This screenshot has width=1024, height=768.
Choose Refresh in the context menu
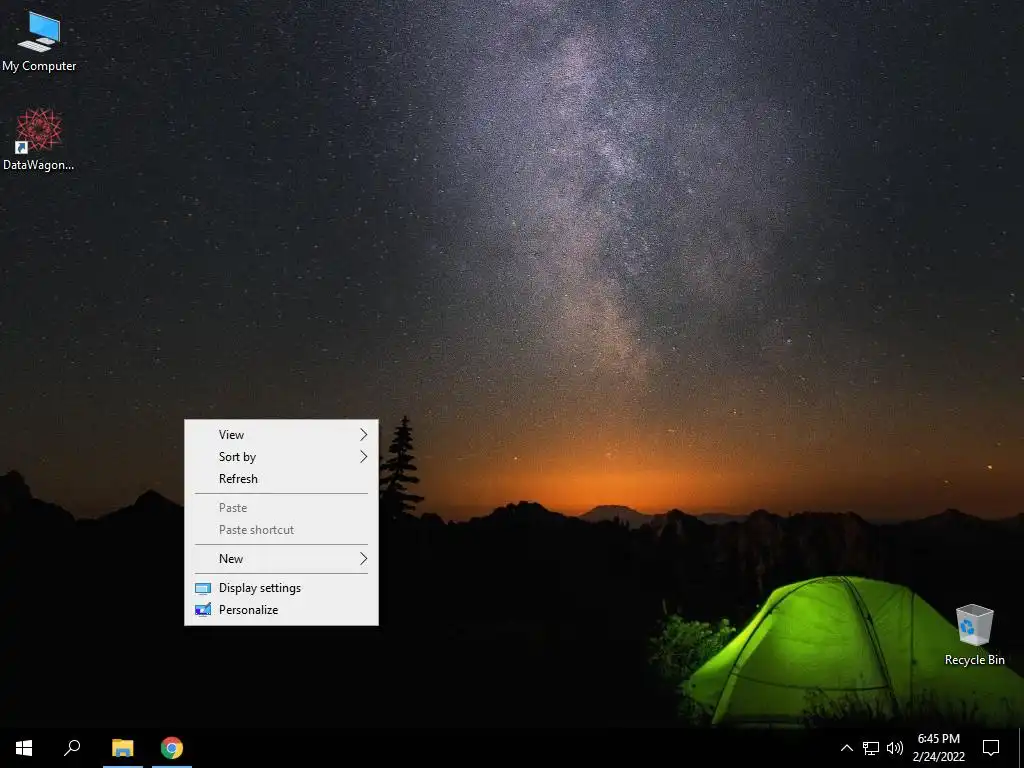click(x=281, y=479)
